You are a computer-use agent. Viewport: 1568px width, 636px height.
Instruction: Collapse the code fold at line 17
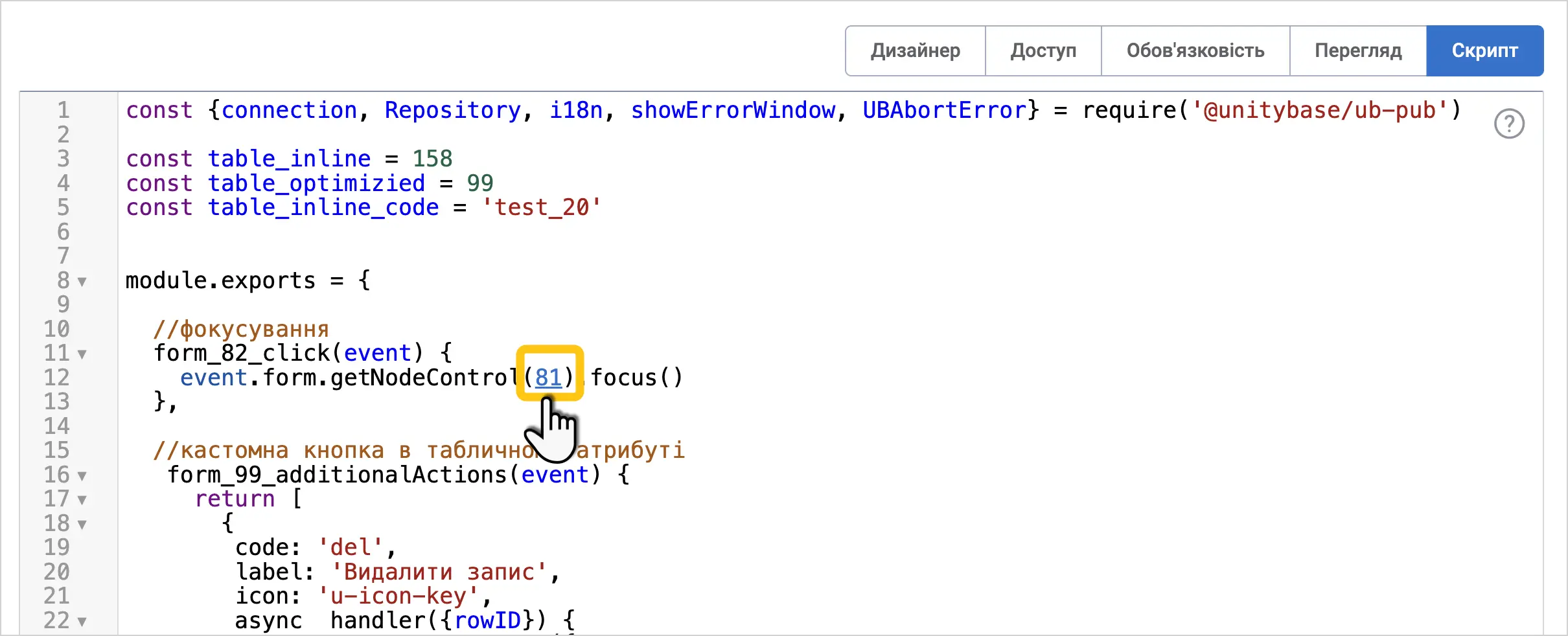[x=82, y=500]
